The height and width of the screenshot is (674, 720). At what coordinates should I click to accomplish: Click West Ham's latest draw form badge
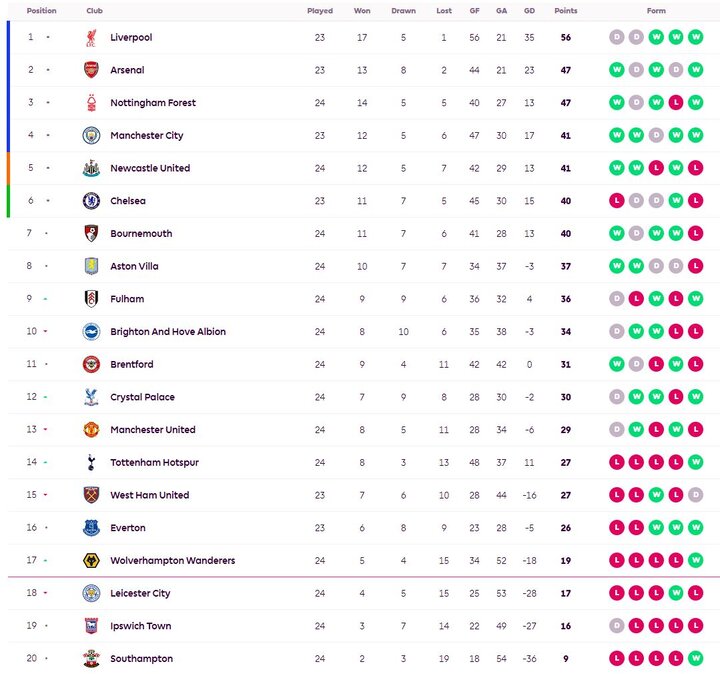(x=696, y=495)
